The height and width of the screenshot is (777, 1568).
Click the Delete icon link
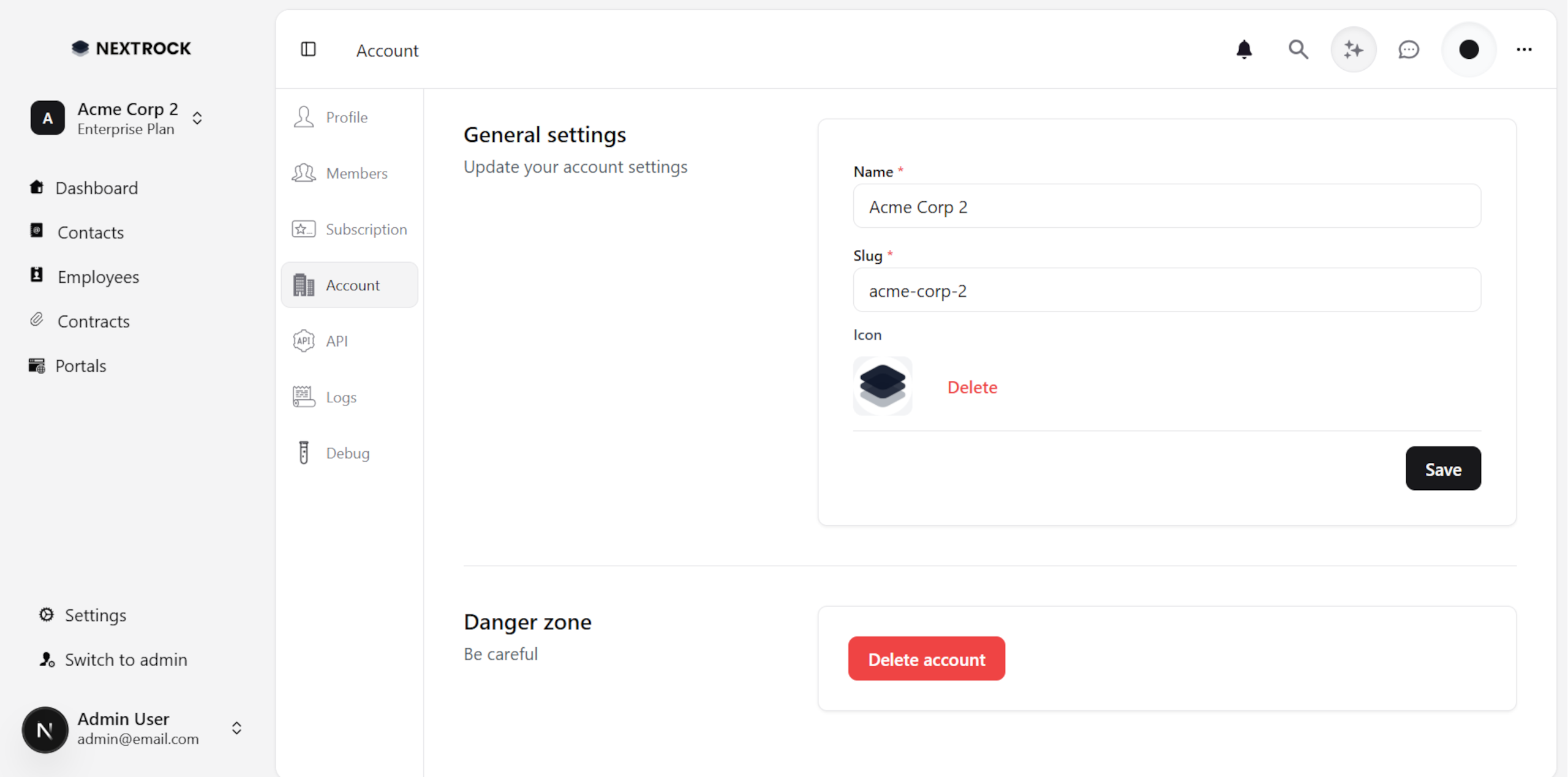(x=972, y=387)
